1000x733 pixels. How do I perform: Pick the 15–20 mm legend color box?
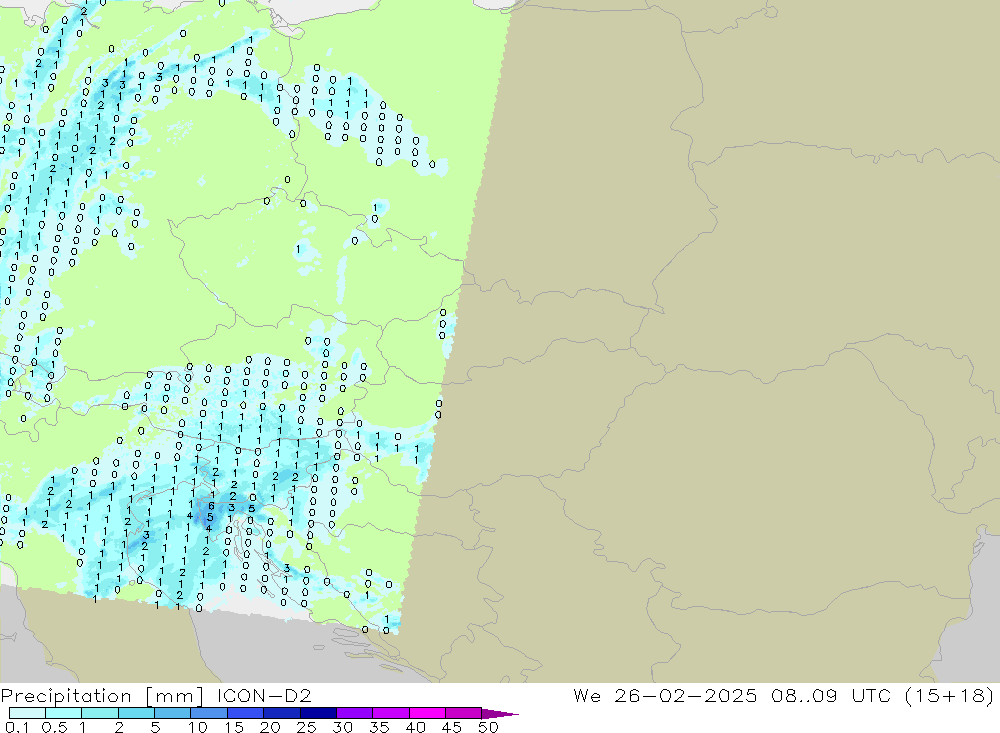(246, 713)
